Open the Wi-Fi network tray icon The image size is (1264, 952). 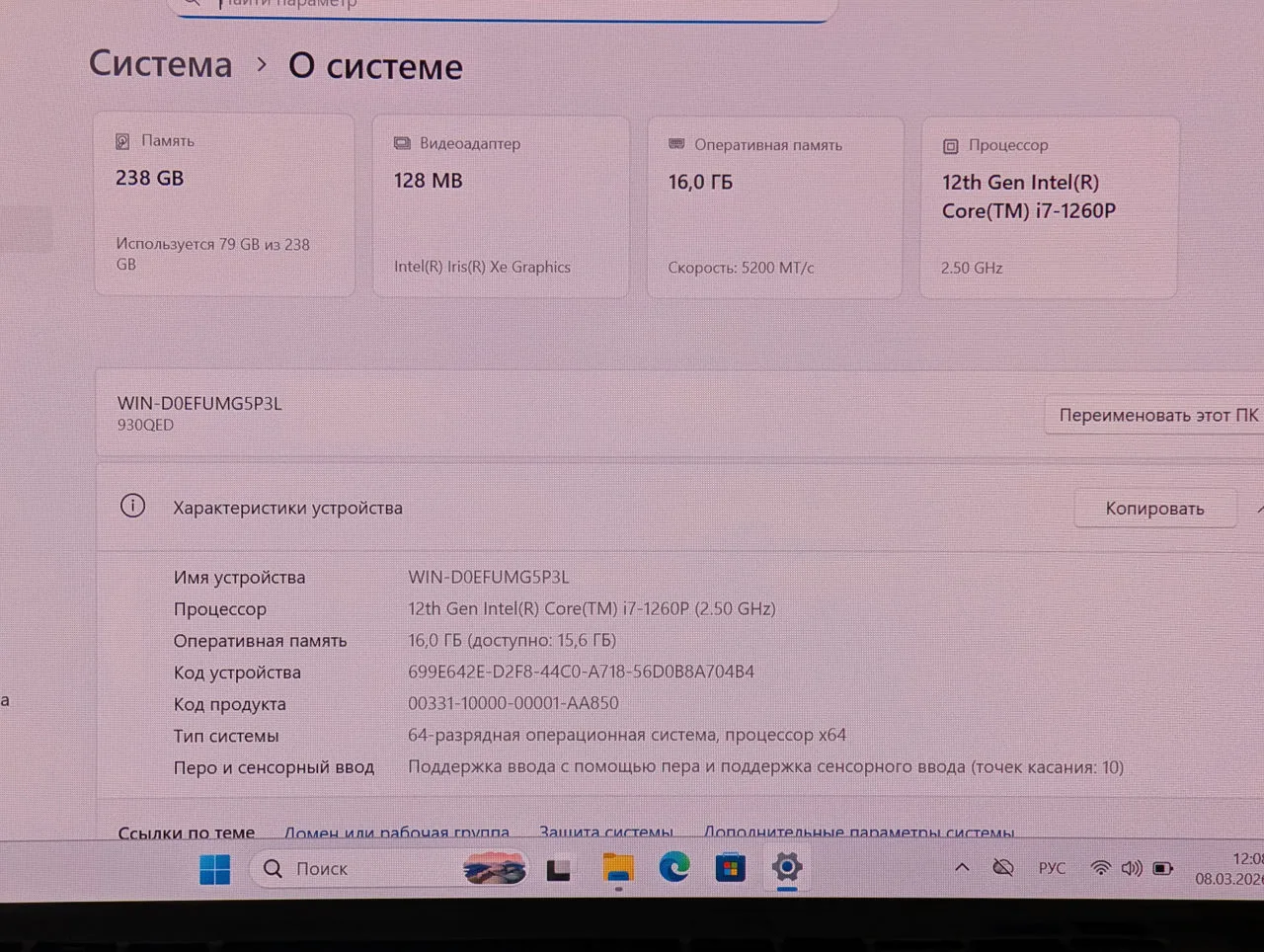pos(1100,868)
